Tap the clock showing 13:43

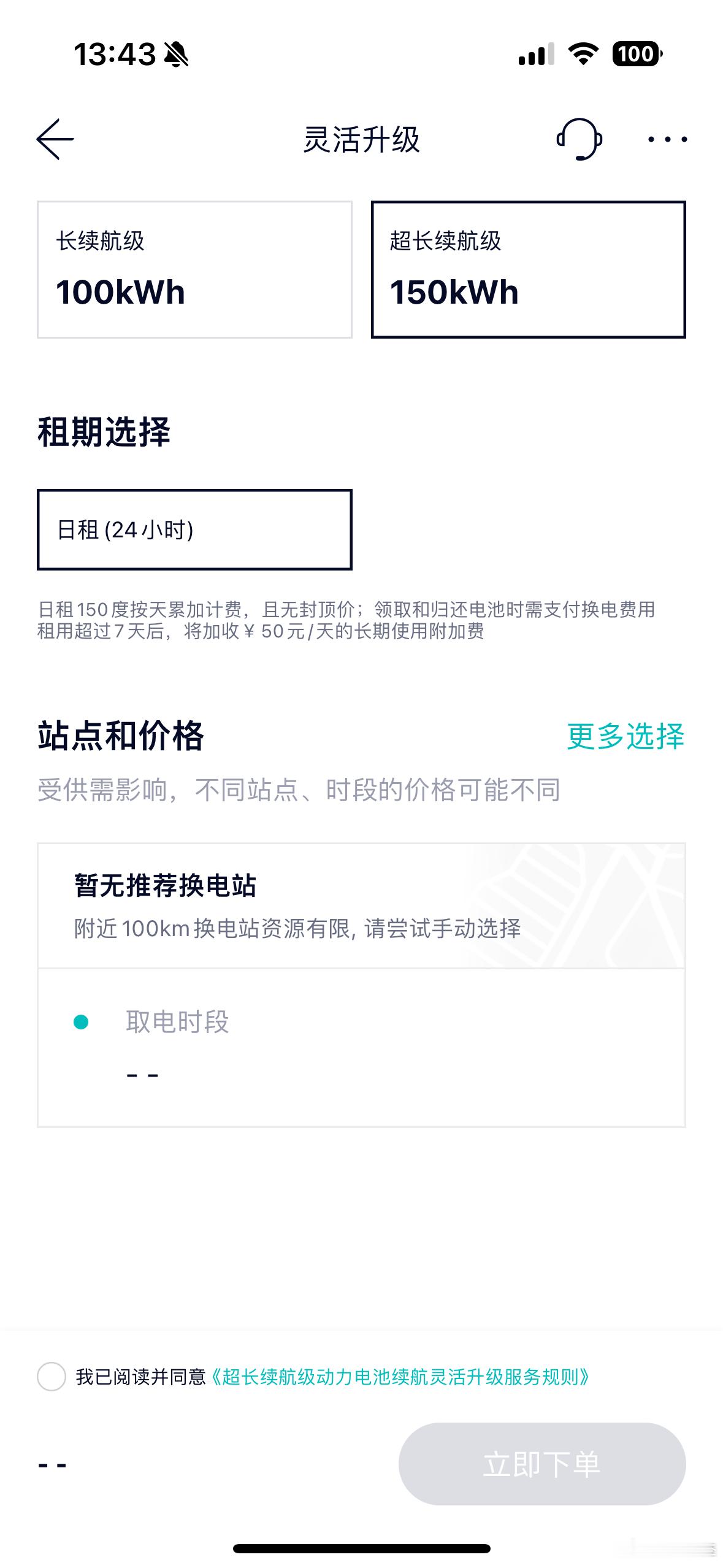pyautogui.click(x=115, y=54)
